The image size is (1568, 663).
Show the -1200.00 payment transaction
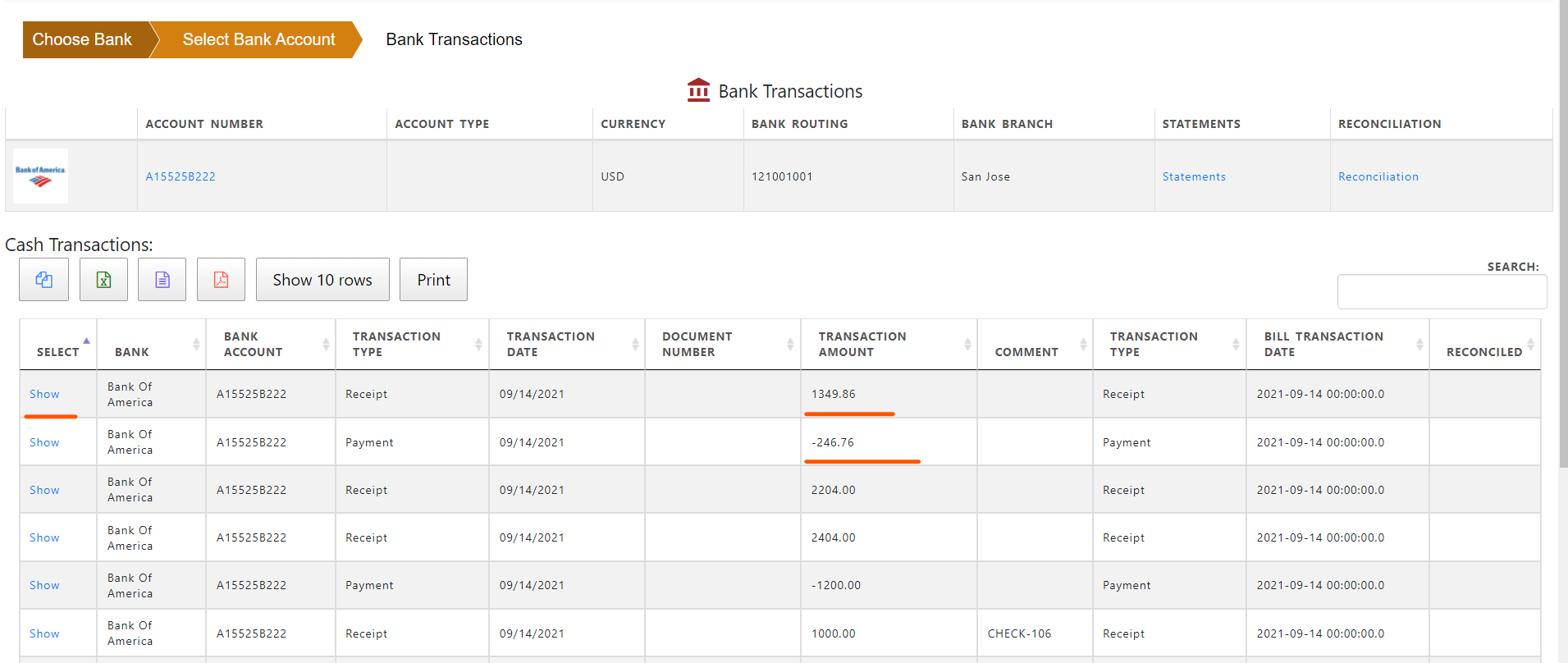pyautogui.click(x=44, y=585)
